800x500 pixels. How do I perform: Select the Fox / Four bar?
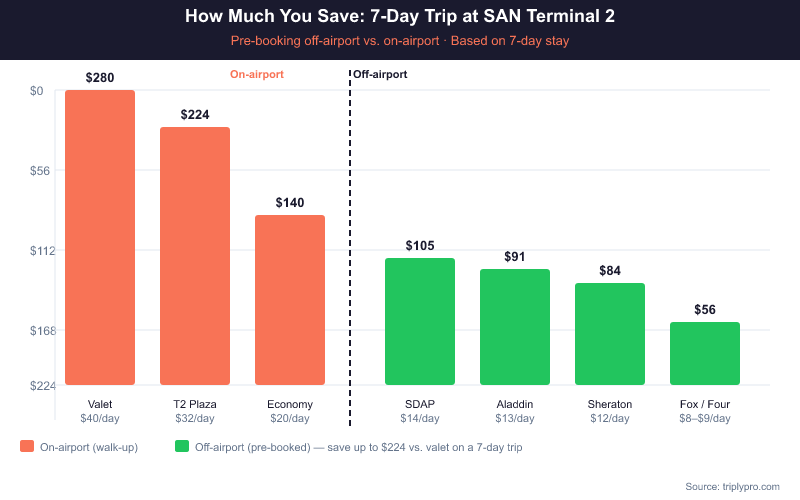705,353
